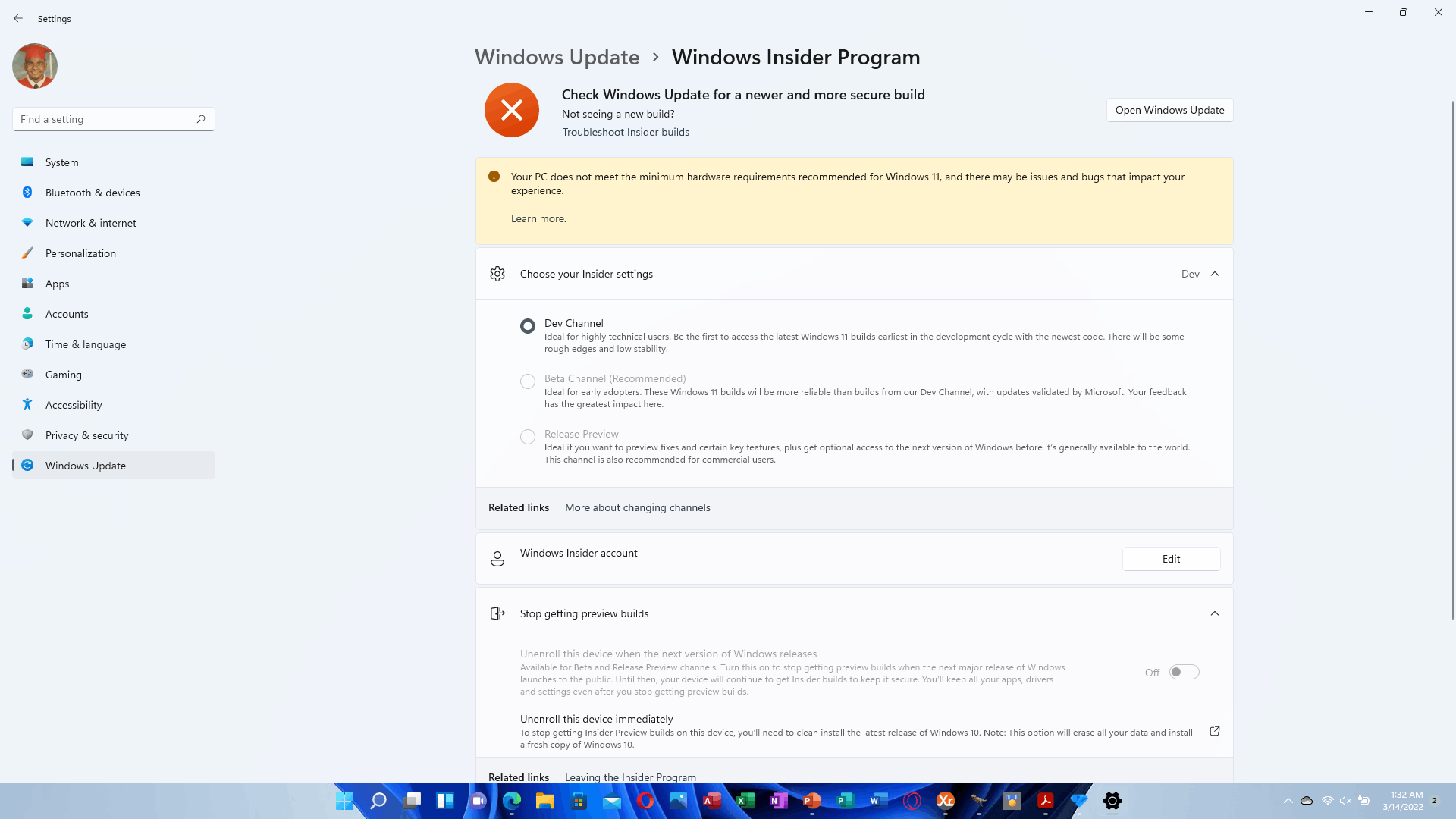Click the Open Windows Update button
Screen dimensions: 1456x819
click(1169, 110)
